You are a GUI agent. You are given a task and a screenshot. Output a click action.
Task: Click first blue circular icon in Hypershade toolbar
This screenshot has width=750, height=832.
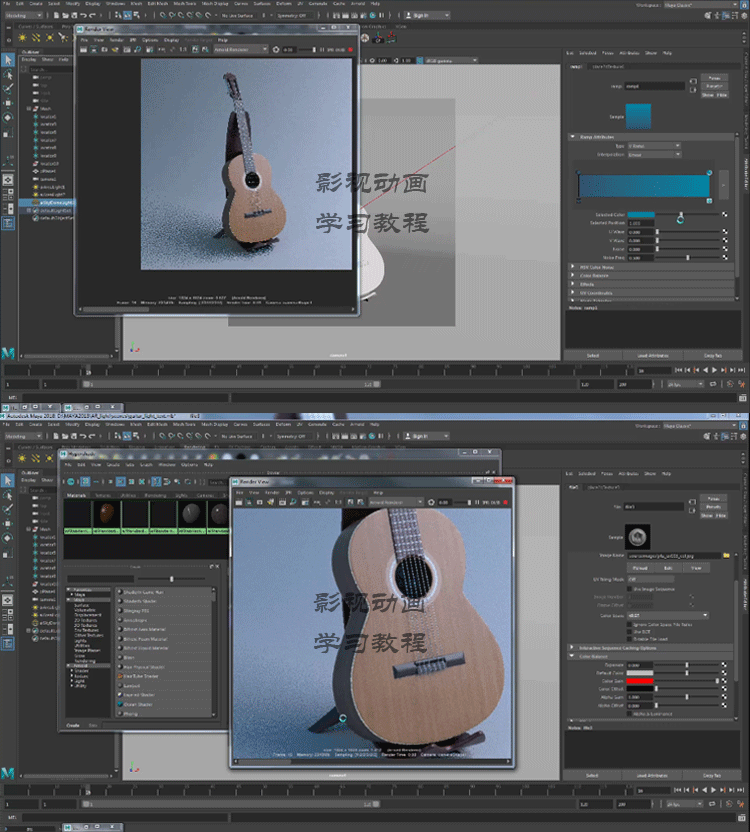(x=71, y=482)
